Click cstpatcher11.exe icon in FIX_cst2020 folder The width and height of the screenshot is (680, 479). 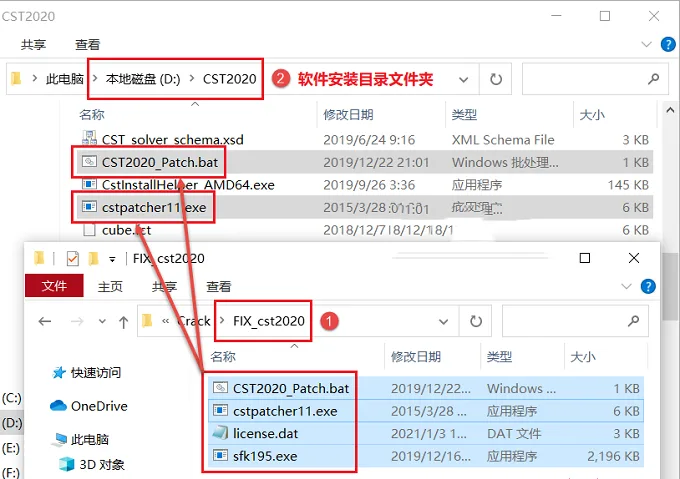point(220,410)
